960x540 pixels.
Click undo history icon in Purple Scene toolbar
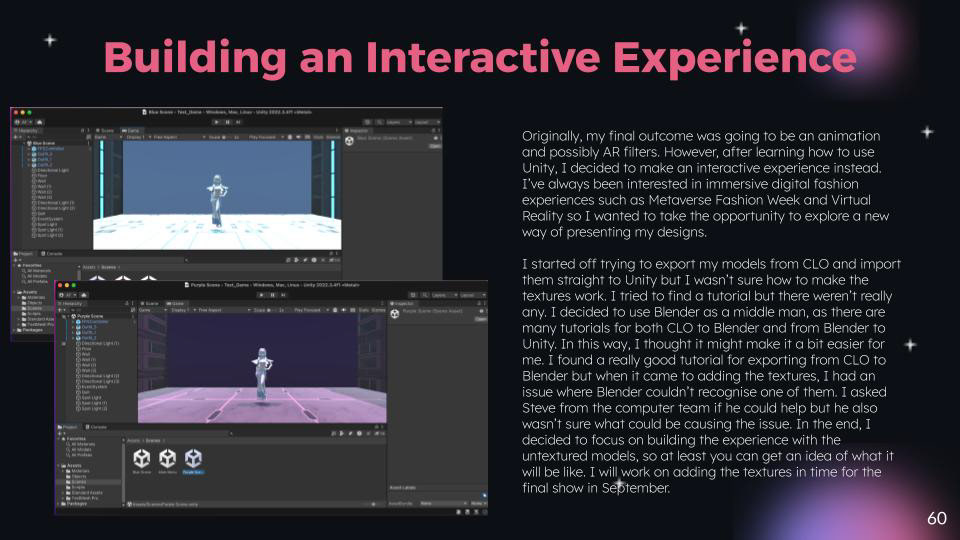coord(413,295)
